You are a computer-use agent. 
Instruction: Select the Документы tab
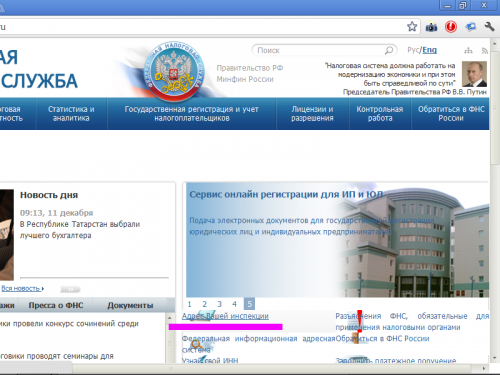130,305
